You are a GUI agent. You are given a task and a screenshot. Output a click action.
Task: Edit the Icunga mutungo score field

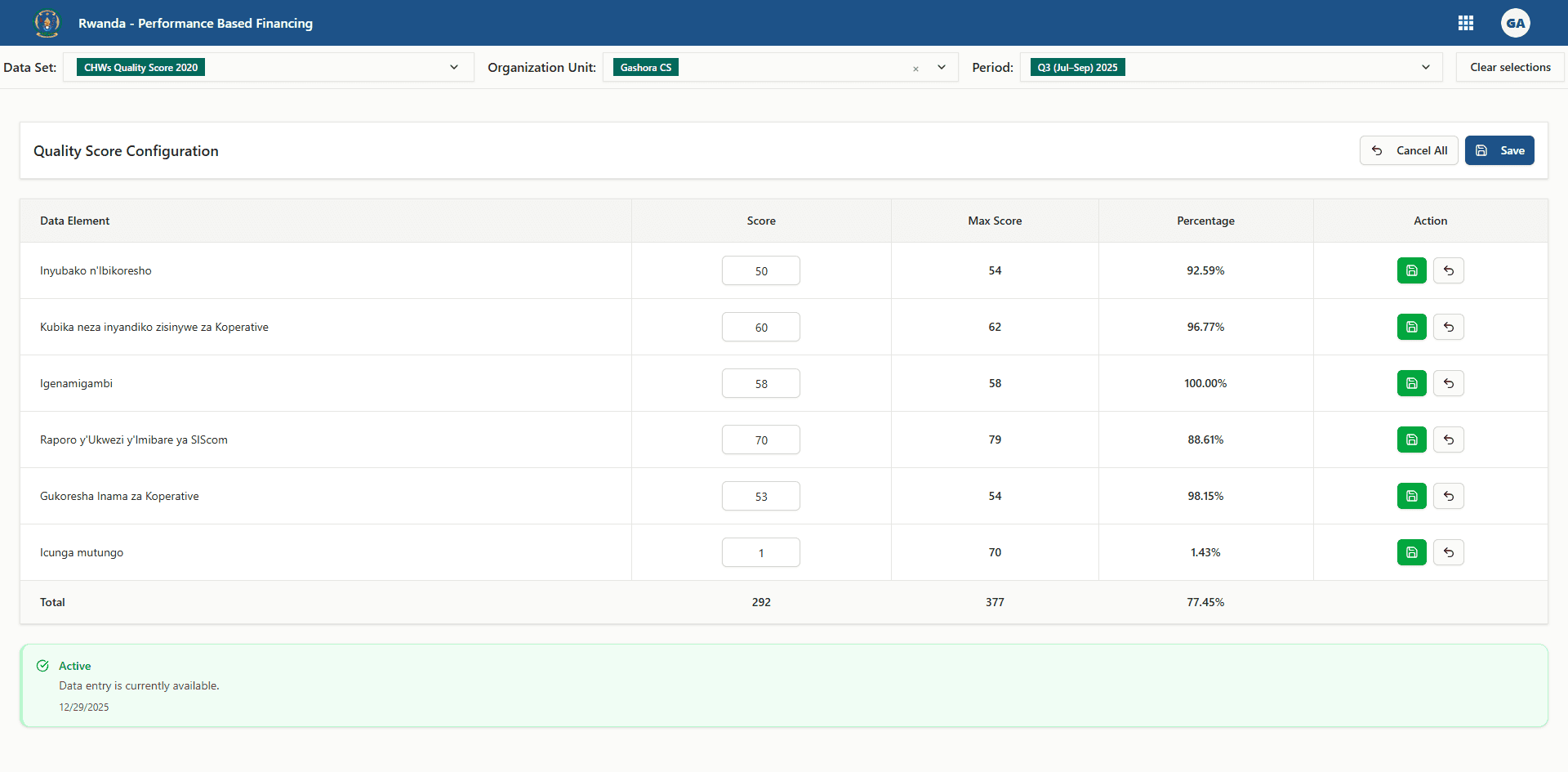761,552
